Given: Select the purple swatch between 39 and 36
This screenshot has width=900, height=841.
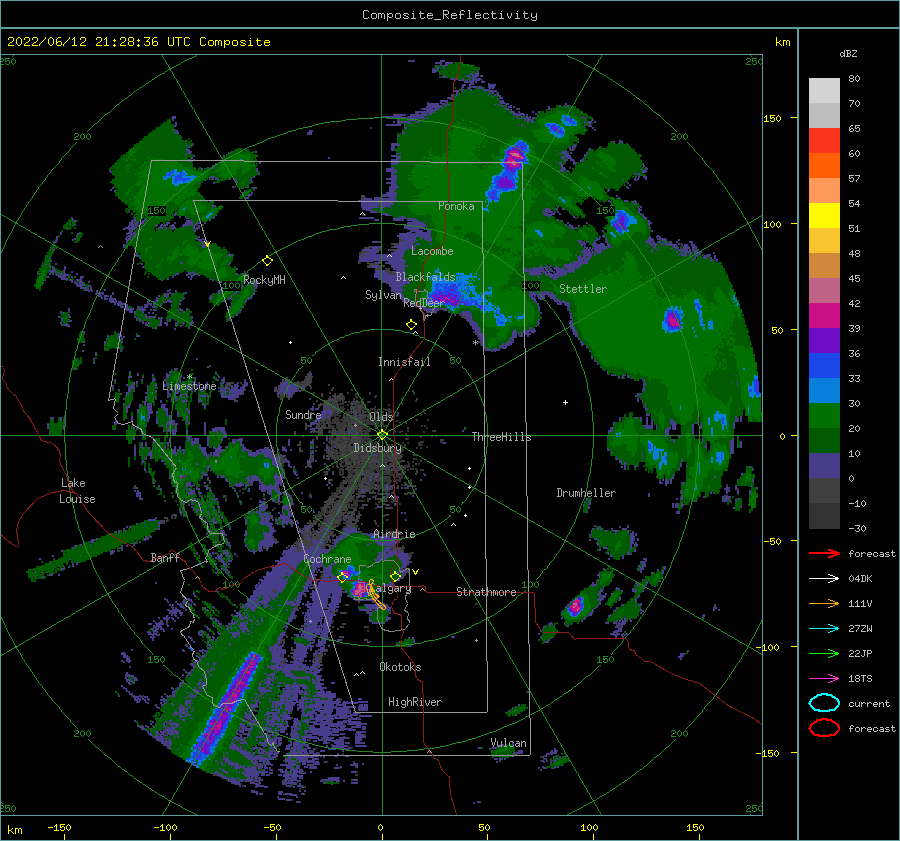Looking at the screenshot, I should [x=824, y=340].
